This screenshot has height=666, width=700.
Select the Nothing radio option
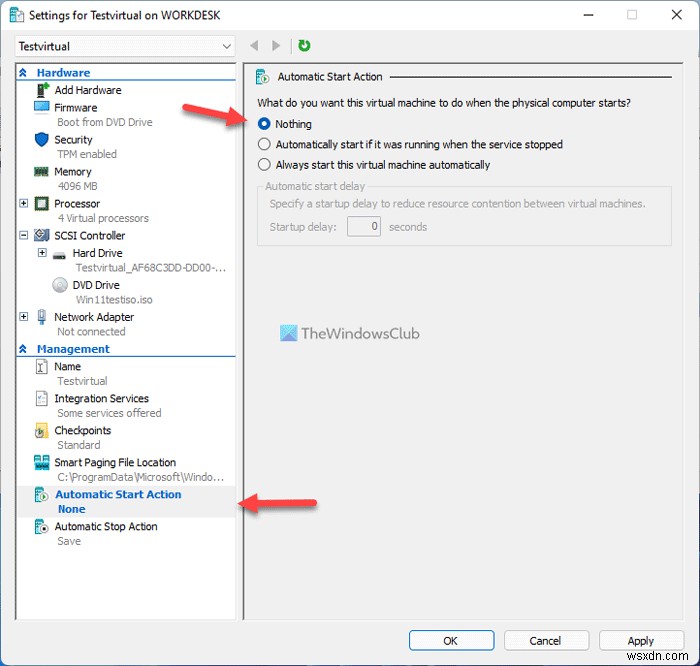click(264, 124)
